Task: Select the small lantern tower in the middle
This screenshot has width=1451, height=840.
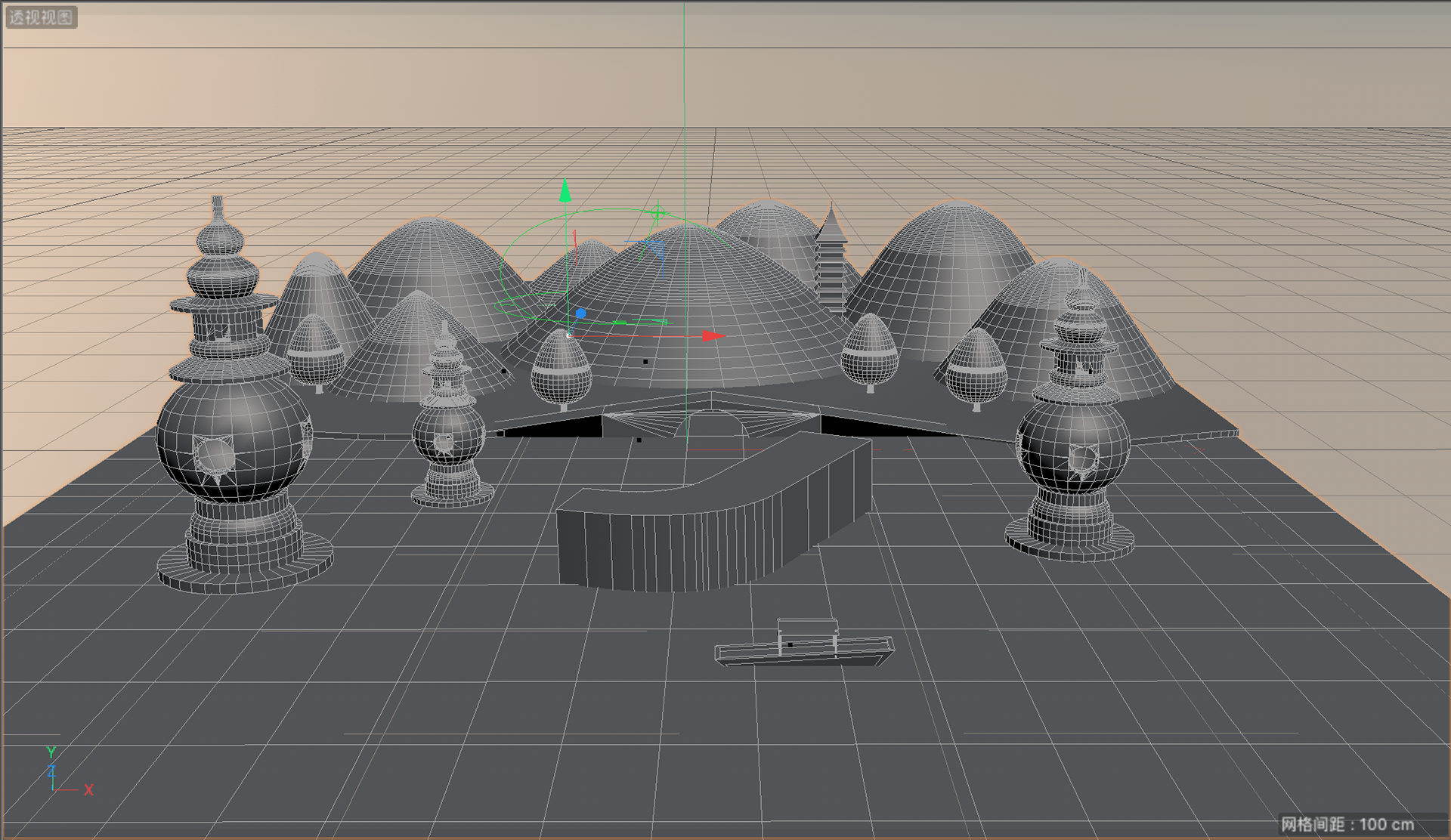Action: (x=449, y=431)
